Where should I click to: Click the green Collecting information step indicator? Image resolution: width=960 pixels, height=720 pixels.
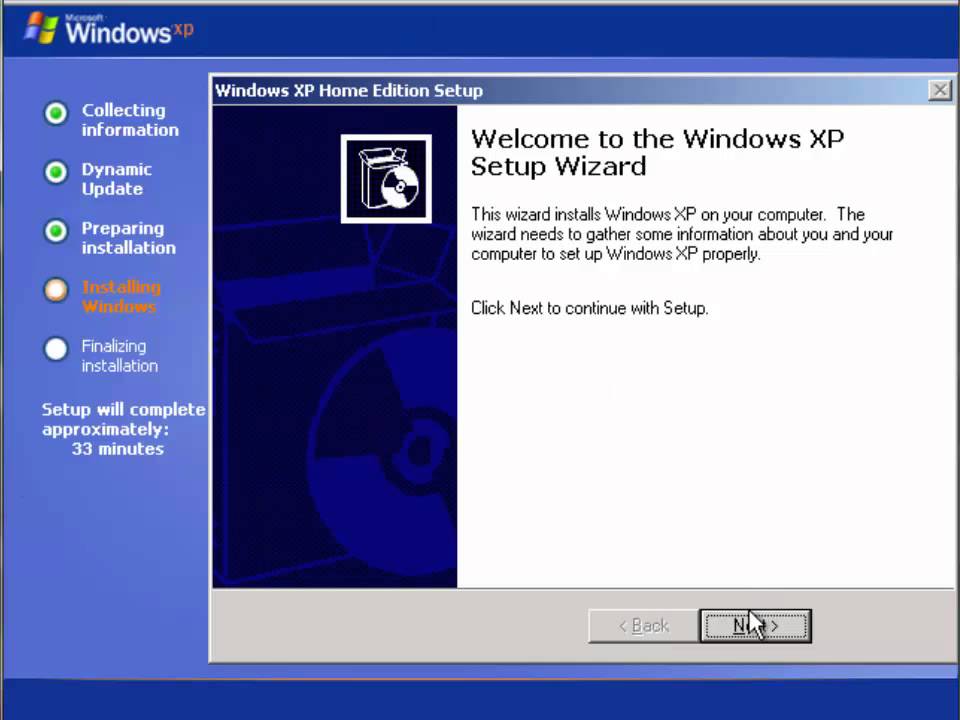[x=56, y=113]
